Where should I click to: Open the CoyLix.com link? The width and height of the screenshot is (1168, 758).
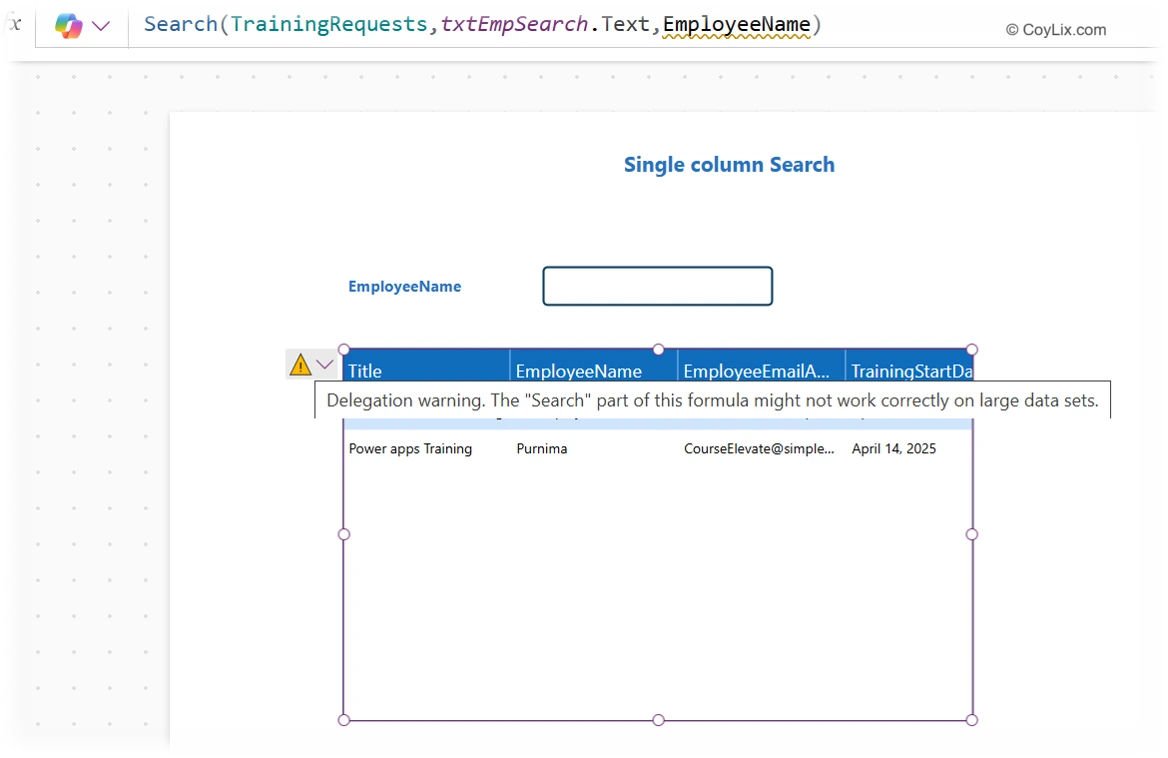tap(1054, 30)
